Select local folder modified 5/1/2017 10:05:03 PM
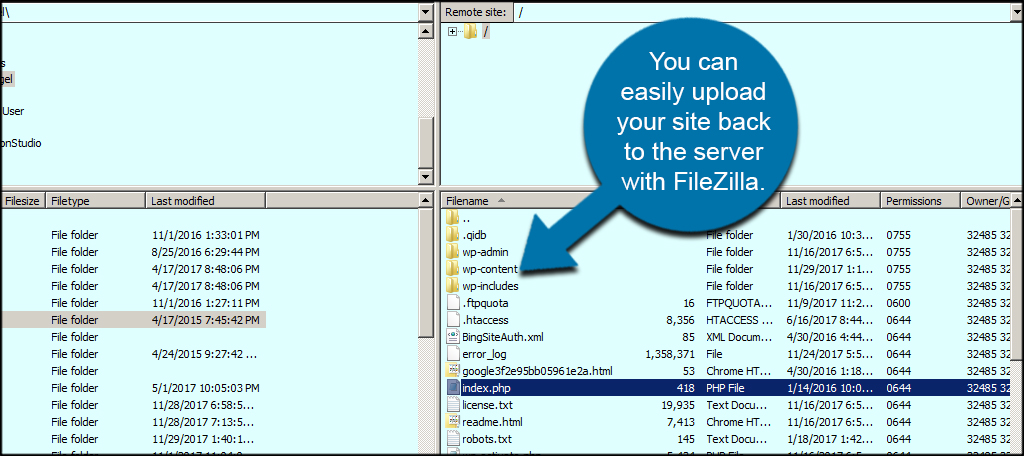 (x=133, y=388)
